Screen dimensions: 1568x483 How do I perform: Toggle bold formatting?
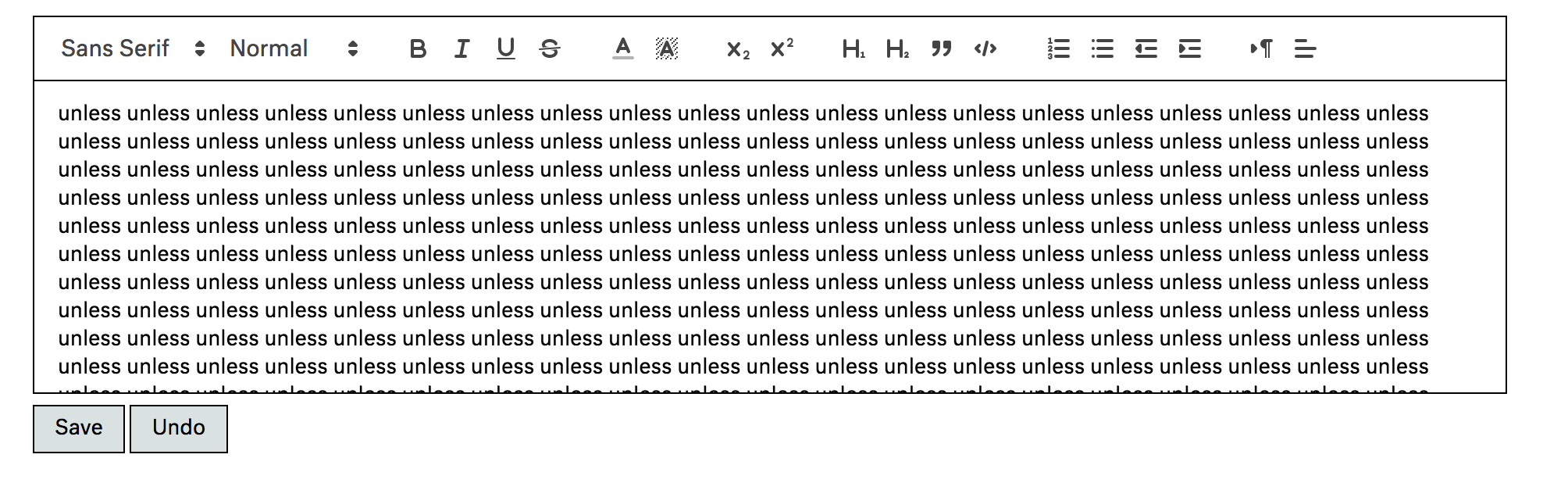418,49
